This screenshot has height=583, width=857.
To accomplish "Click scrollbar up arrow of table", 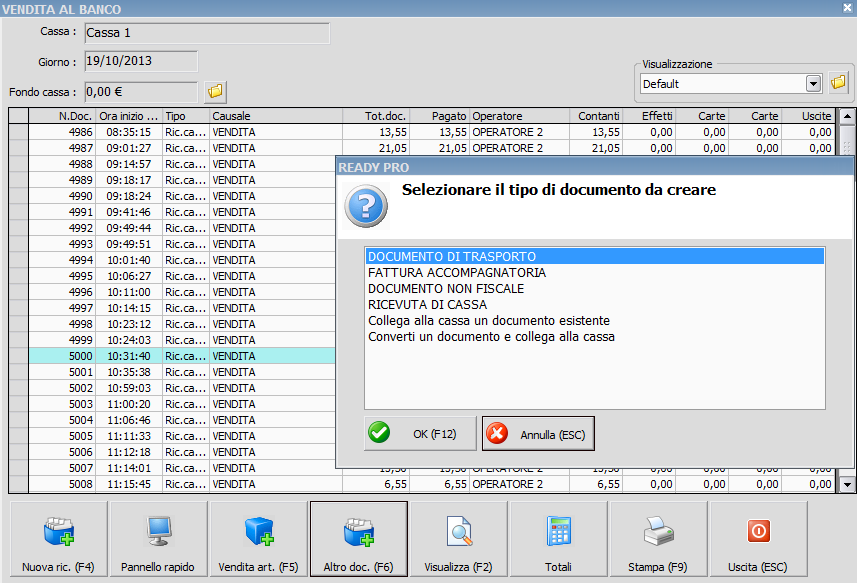I will 847,116.
